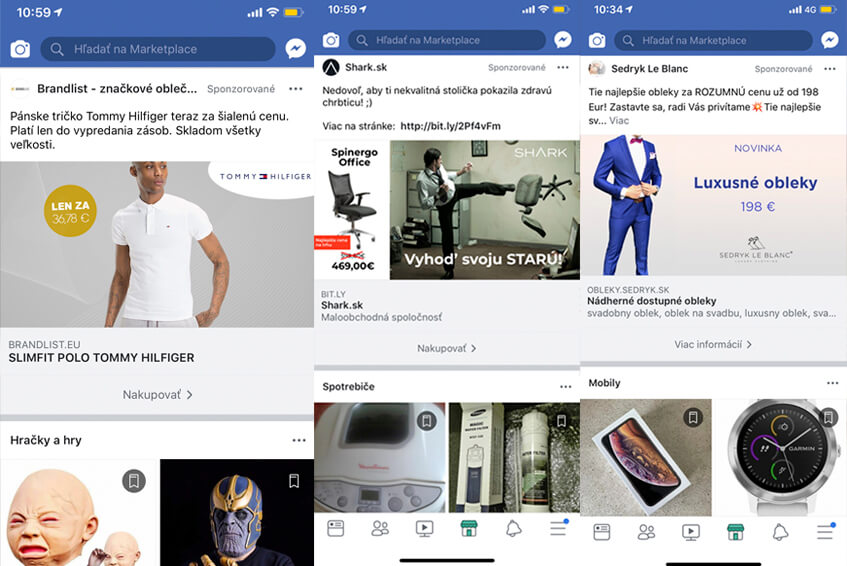The width and height of the screenshot is (847, 566).
Task: Open the hamburger menu tab in the middle screen
Action: (559, 528)
